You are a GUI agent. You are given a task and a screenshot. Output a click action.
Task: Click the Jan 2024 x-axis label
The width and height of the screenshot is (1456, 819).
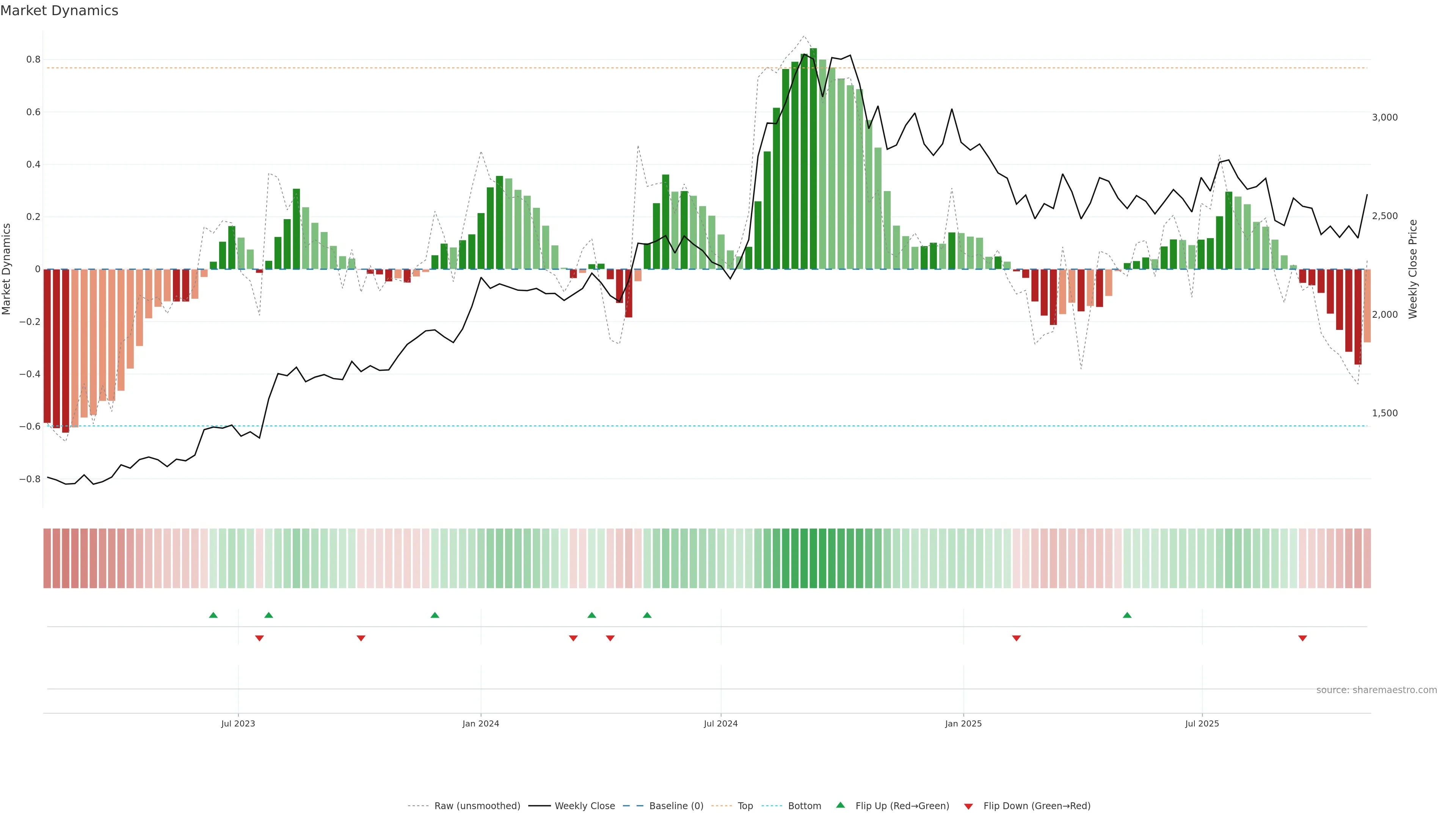[480, 723]
